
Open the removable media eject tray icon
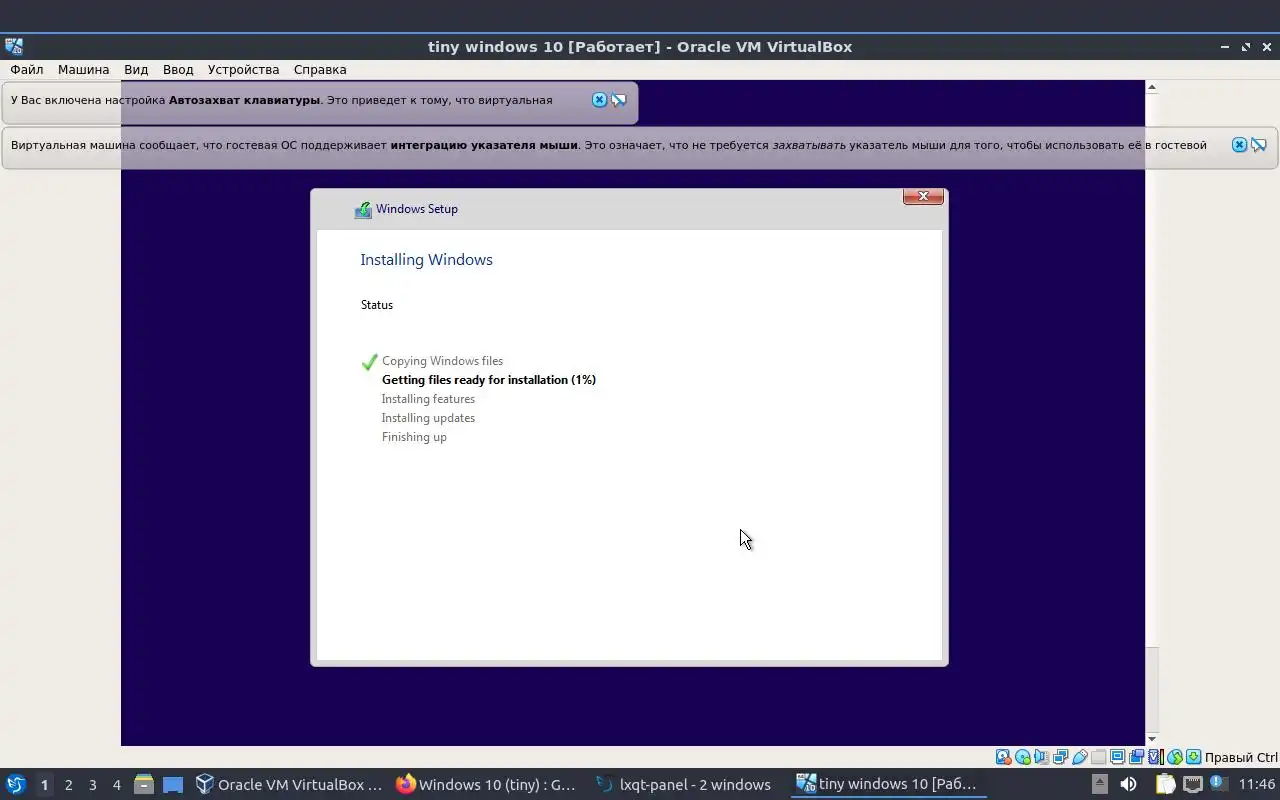click(x=1100, y=784)
